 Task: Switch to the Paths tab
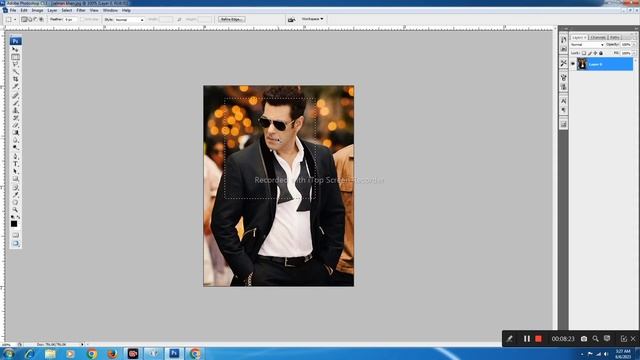pos(615,37)
